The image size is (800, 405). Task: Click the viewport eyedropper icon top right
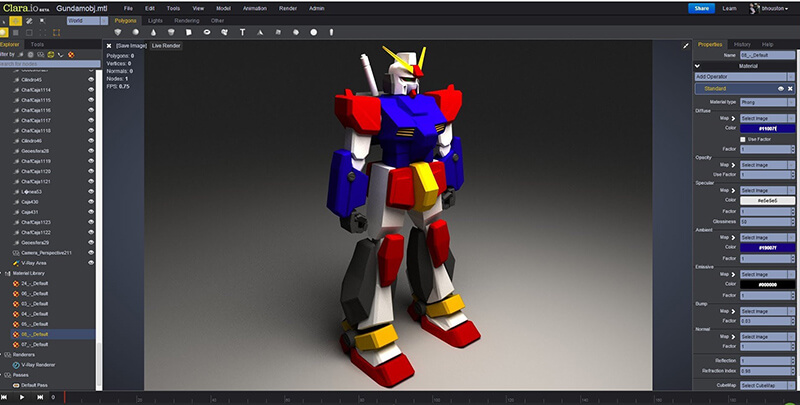686,46
